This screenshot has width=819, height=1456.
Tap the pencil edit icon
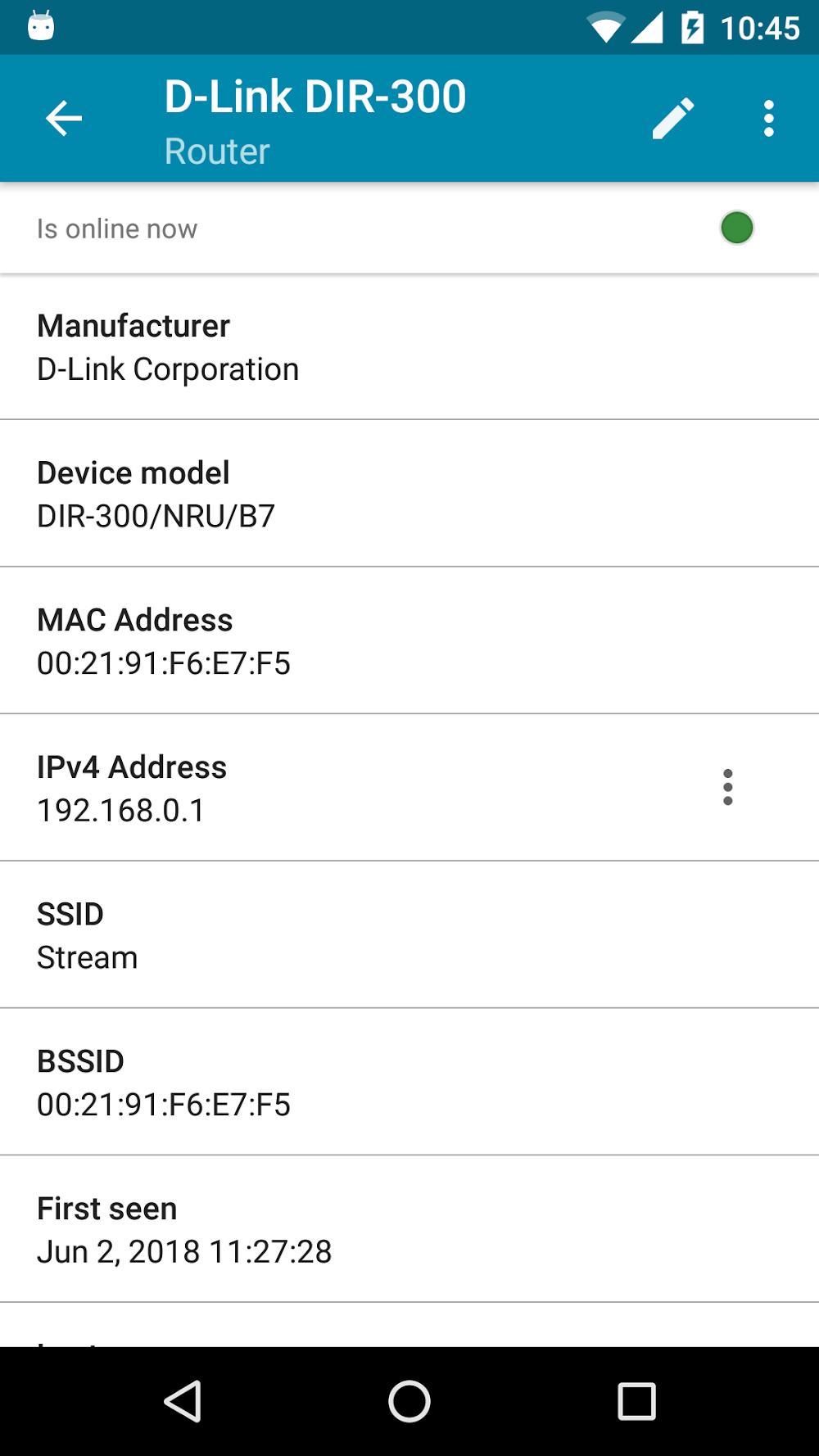click(673, 119)
